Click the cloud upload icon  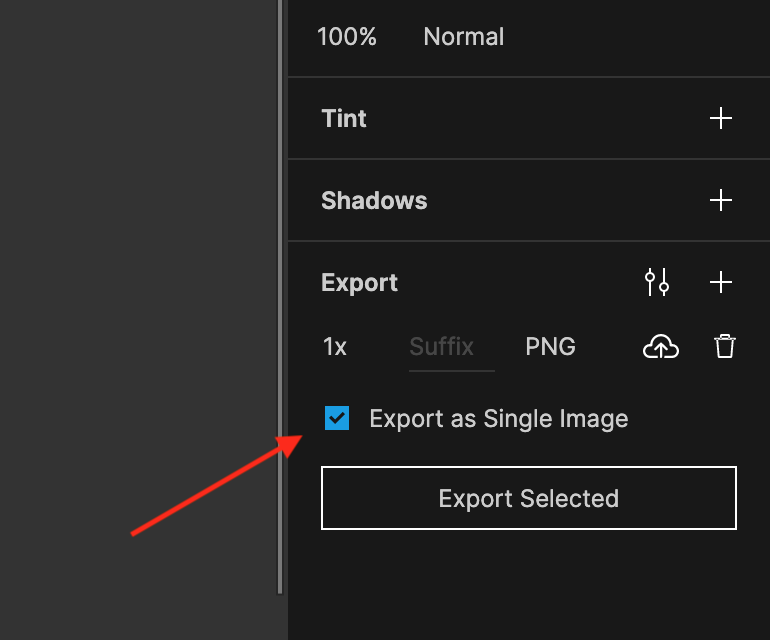coord(660,347)
